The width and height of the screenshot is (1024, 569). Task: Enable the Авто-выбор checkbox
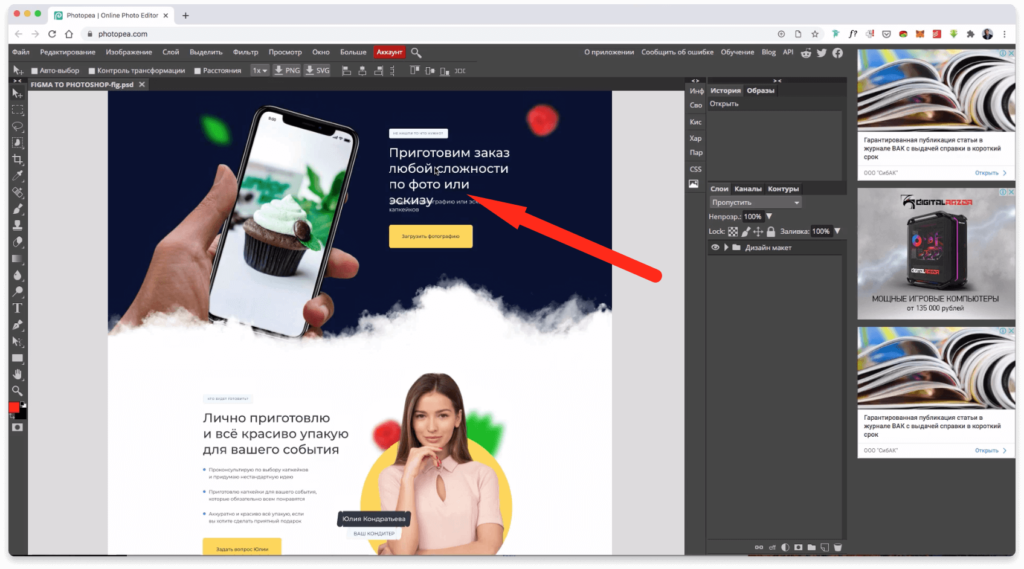pyautogui.click(x=34, y=71)
